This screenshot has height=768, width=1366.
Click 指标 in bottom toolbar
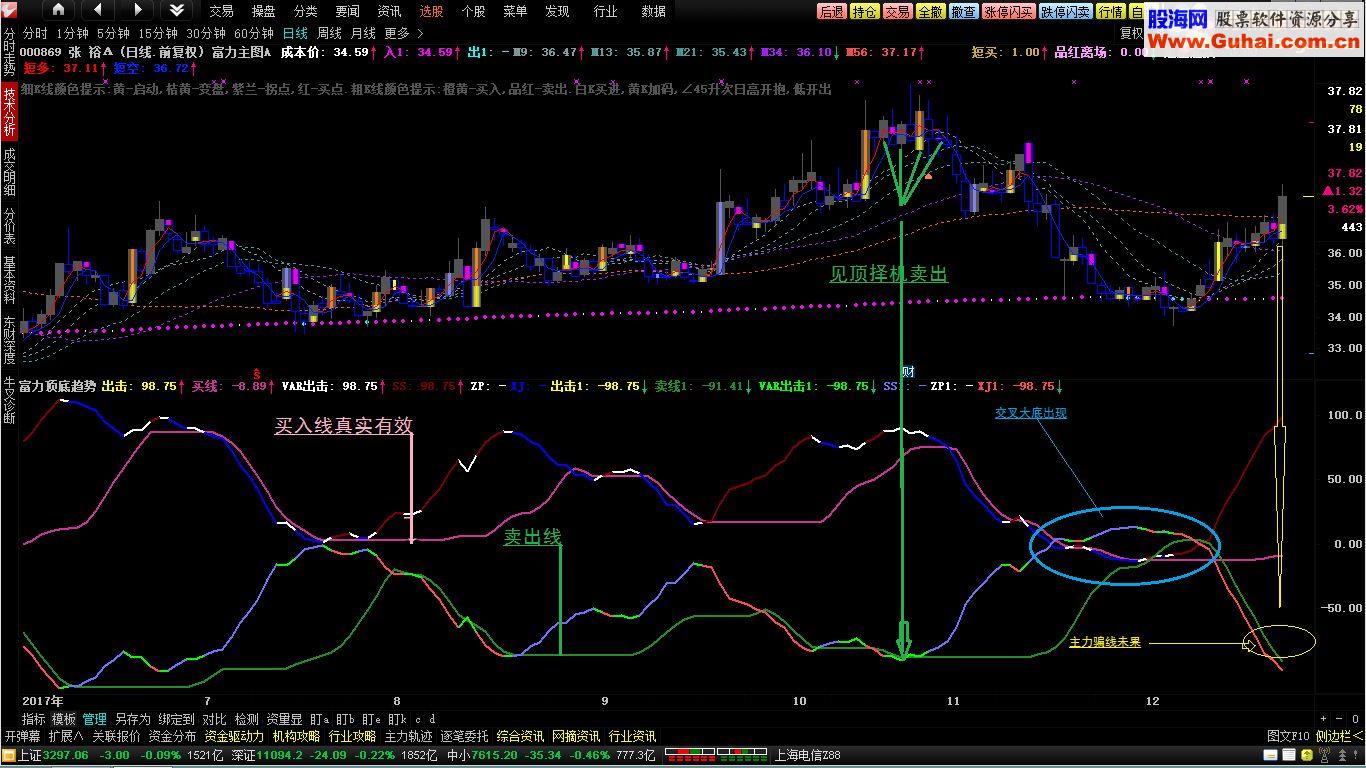[33, 719]
